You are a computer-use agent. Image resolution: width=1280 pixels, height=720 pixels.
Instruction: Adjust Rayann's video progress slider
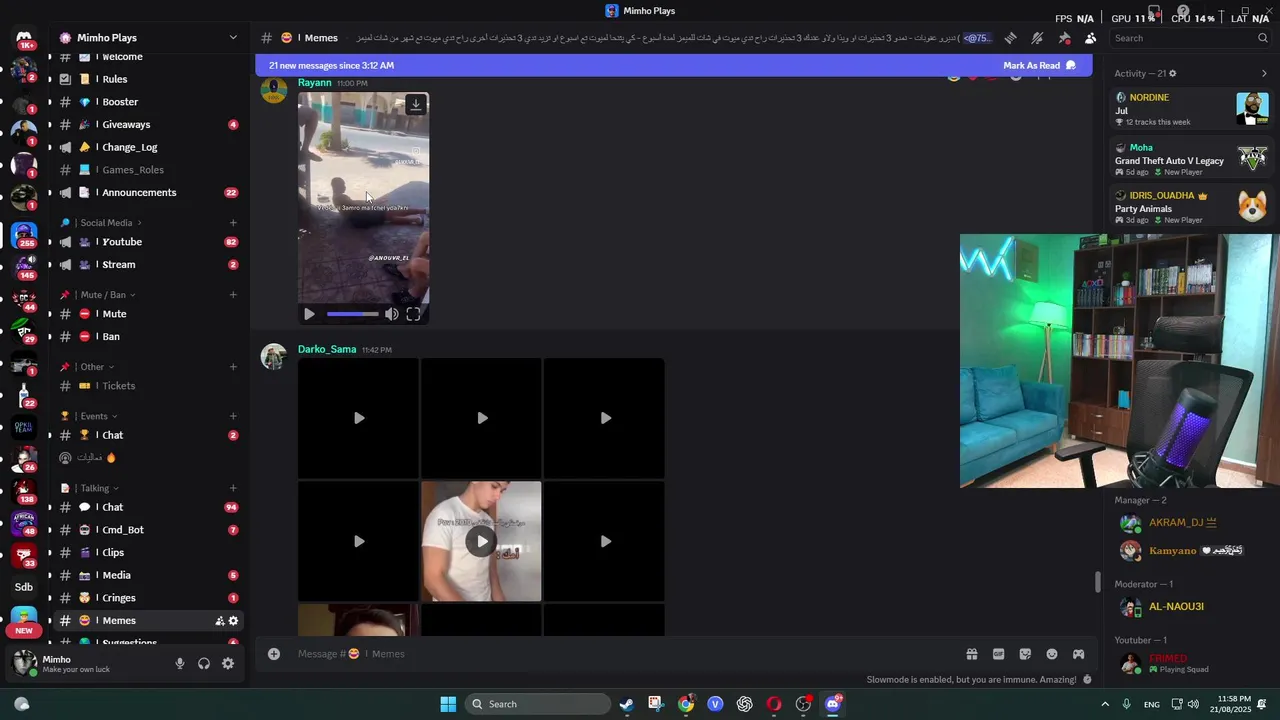(x=353, y=314)
